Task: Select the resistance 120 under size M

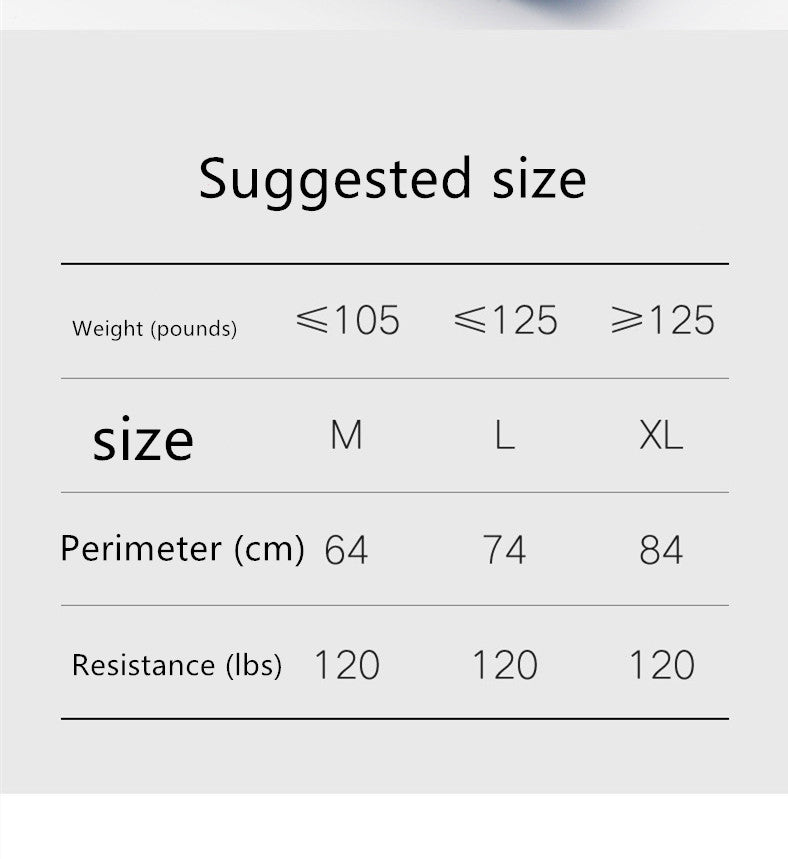Action: point(347,665)
